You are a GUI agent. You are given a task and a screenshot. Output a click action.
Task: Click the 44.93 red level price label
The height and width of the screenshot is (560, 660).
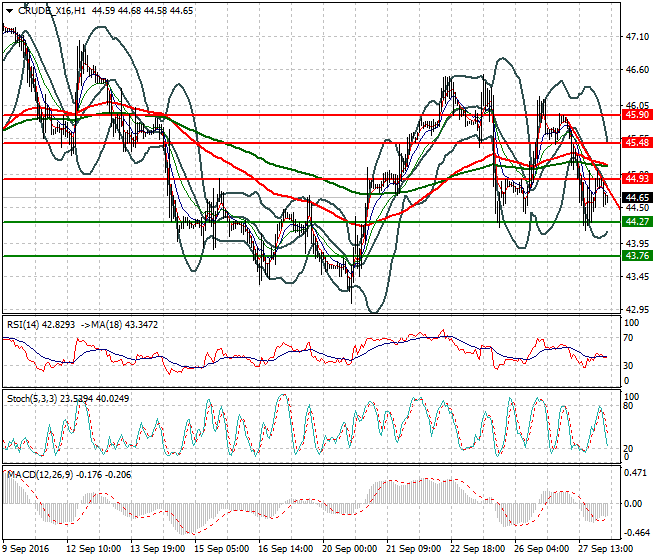click(x=637, y=179)
